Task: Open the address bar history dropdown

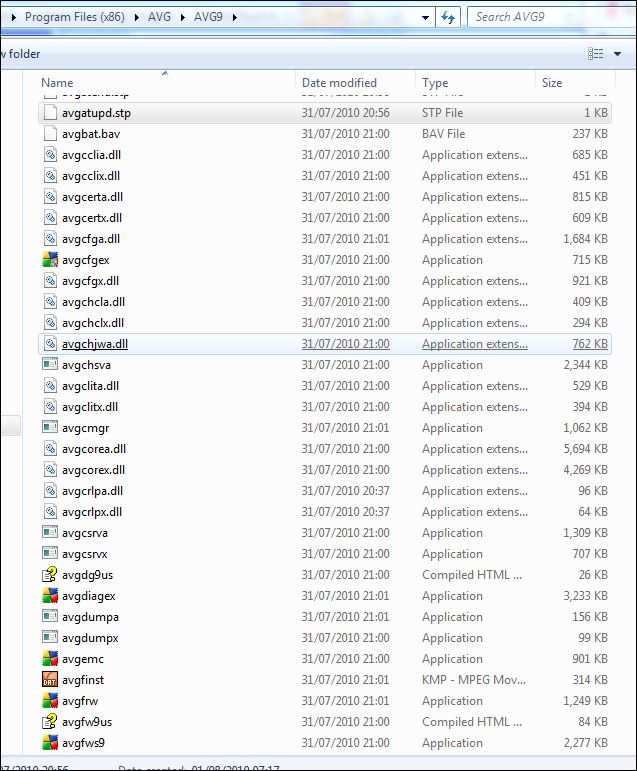Action: tap(425, 18)
